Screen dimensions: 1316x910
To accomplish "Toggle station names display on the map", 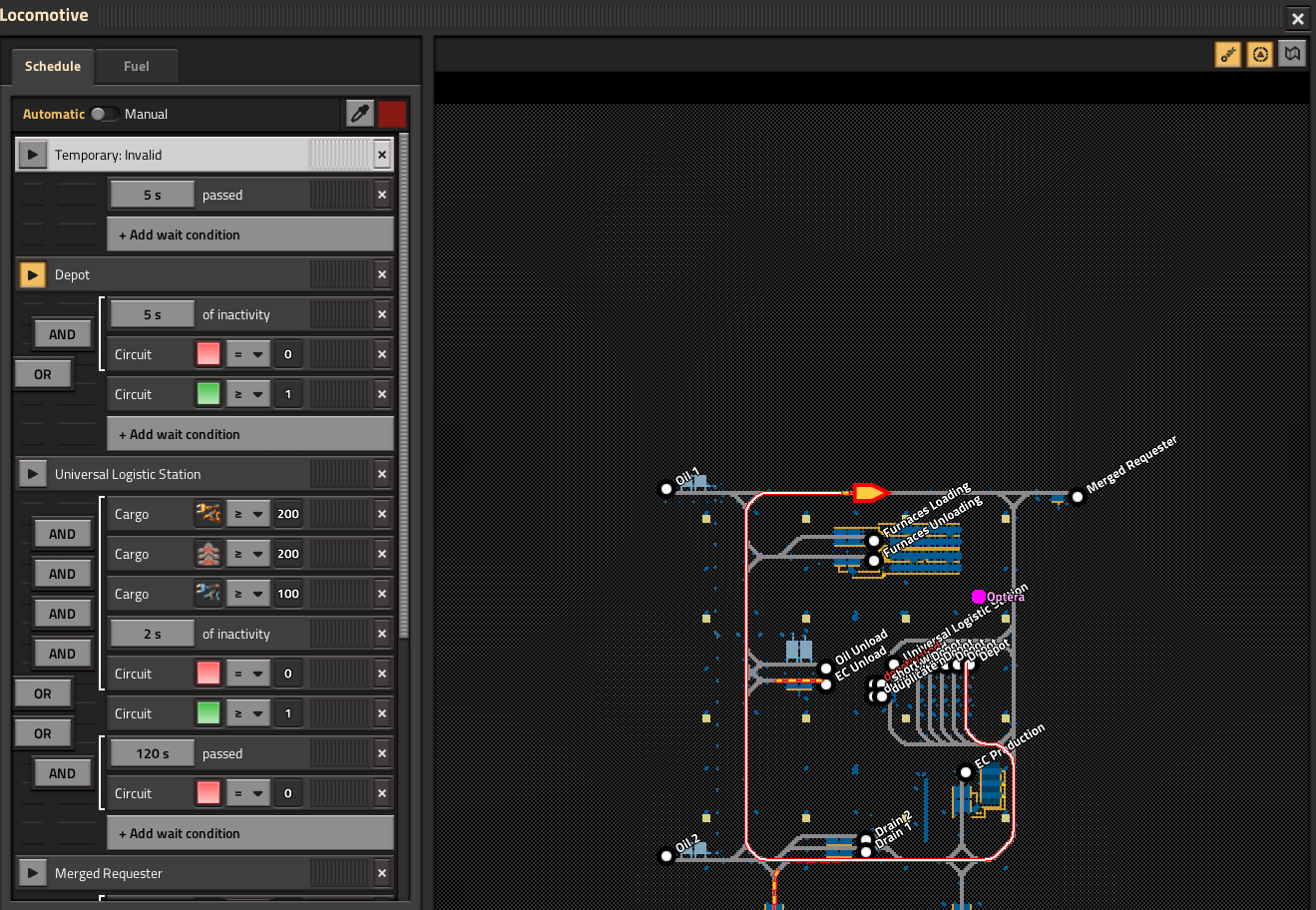I will [x=1228, y=55].
